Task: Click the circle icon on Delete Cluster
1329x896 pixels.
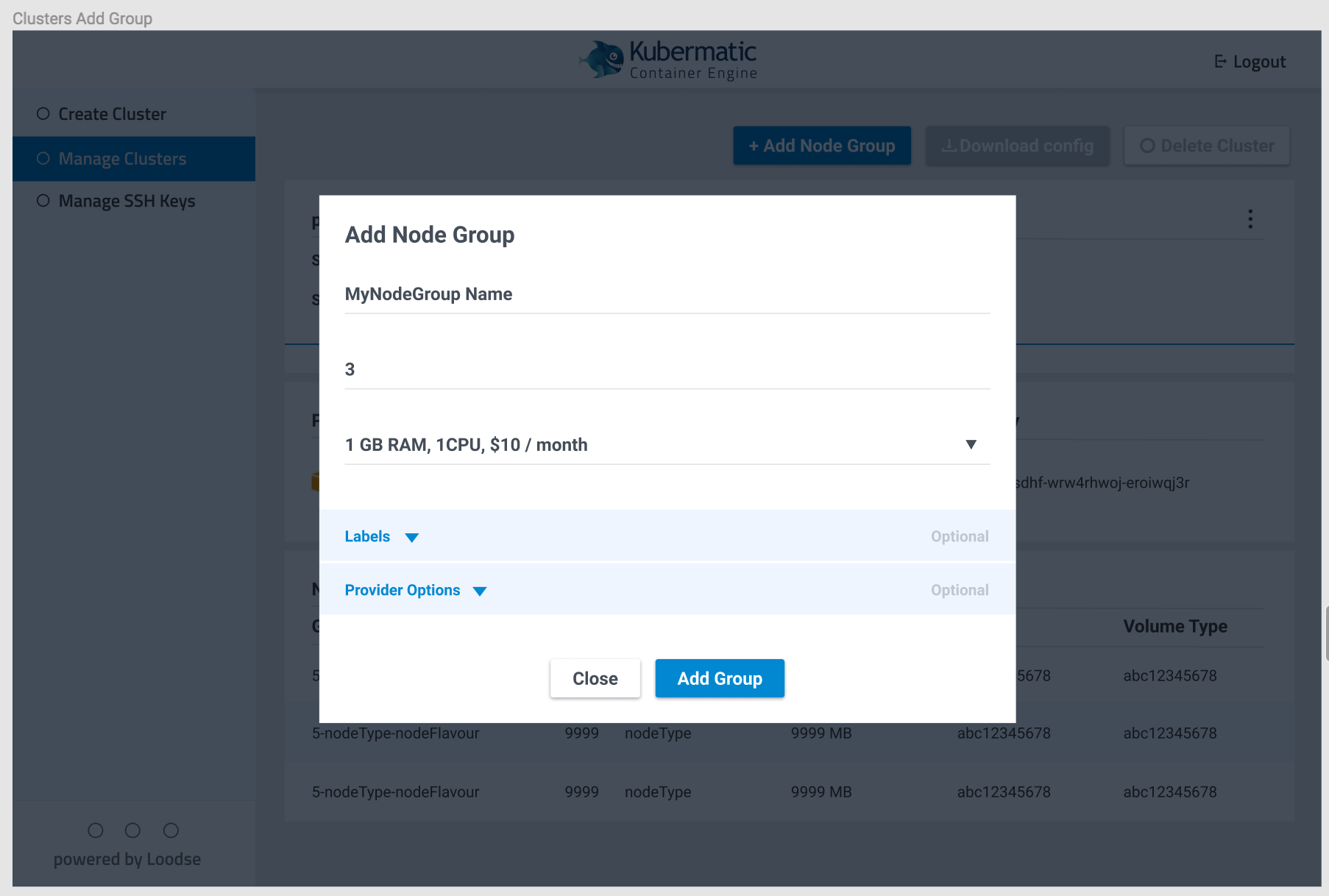Action: (1148, 146)
